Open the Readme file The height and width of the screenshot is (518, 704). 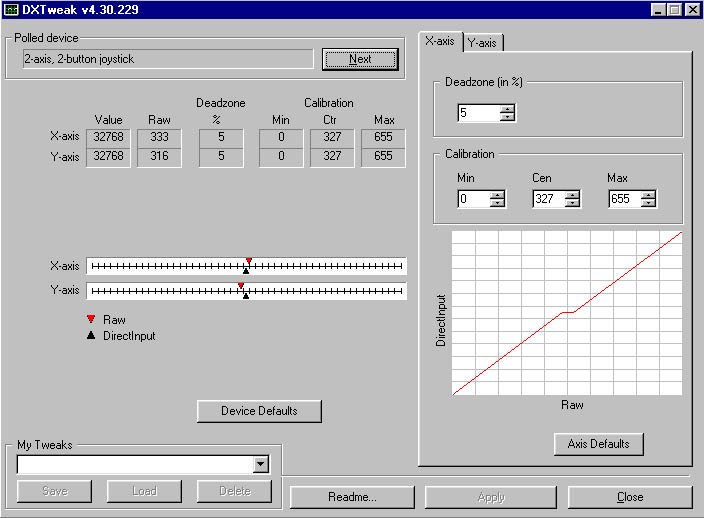click(x=352, y=497)
